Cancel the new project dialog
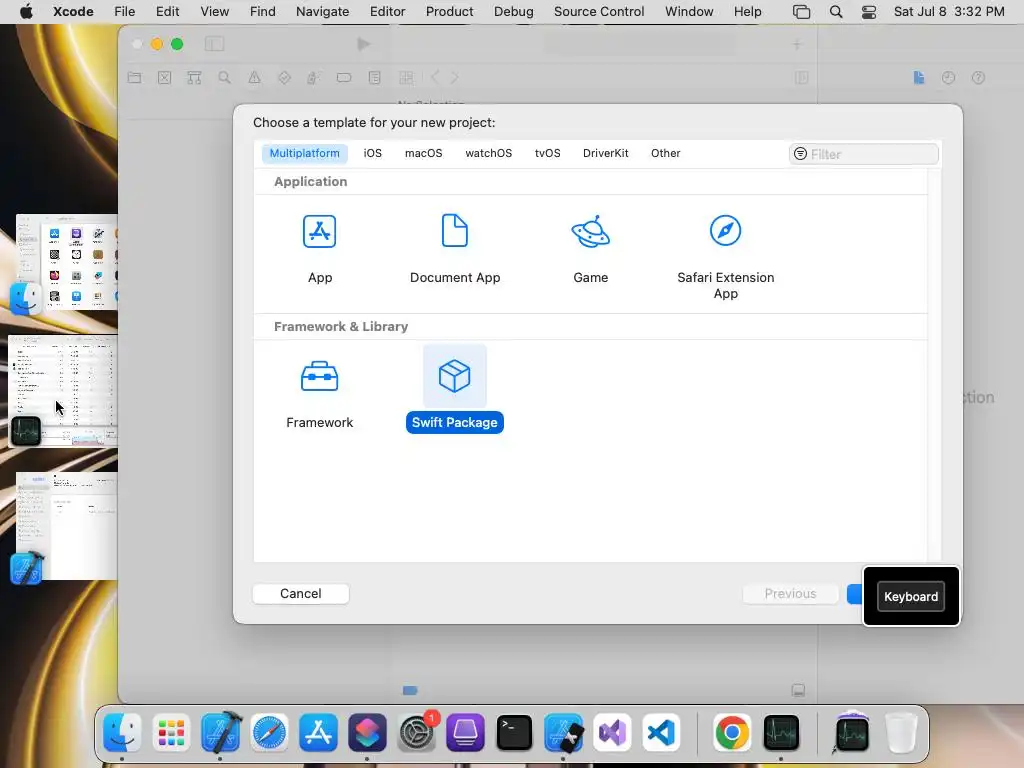Screen dimensions: 1024x768 point(300,594)
